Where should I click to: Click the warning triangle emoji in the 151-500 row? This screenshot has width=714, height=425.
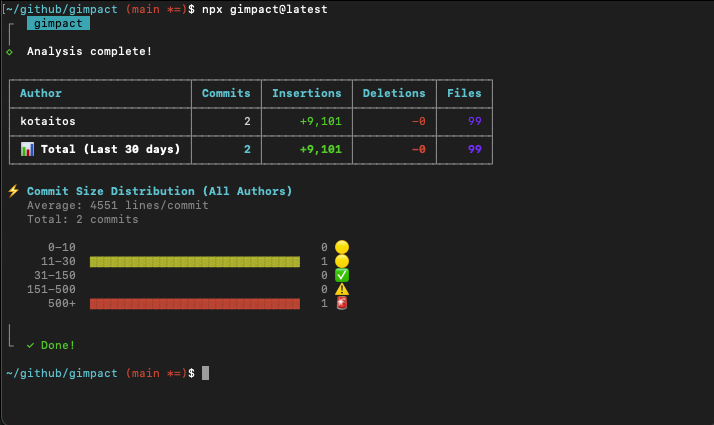coord(342,289)
